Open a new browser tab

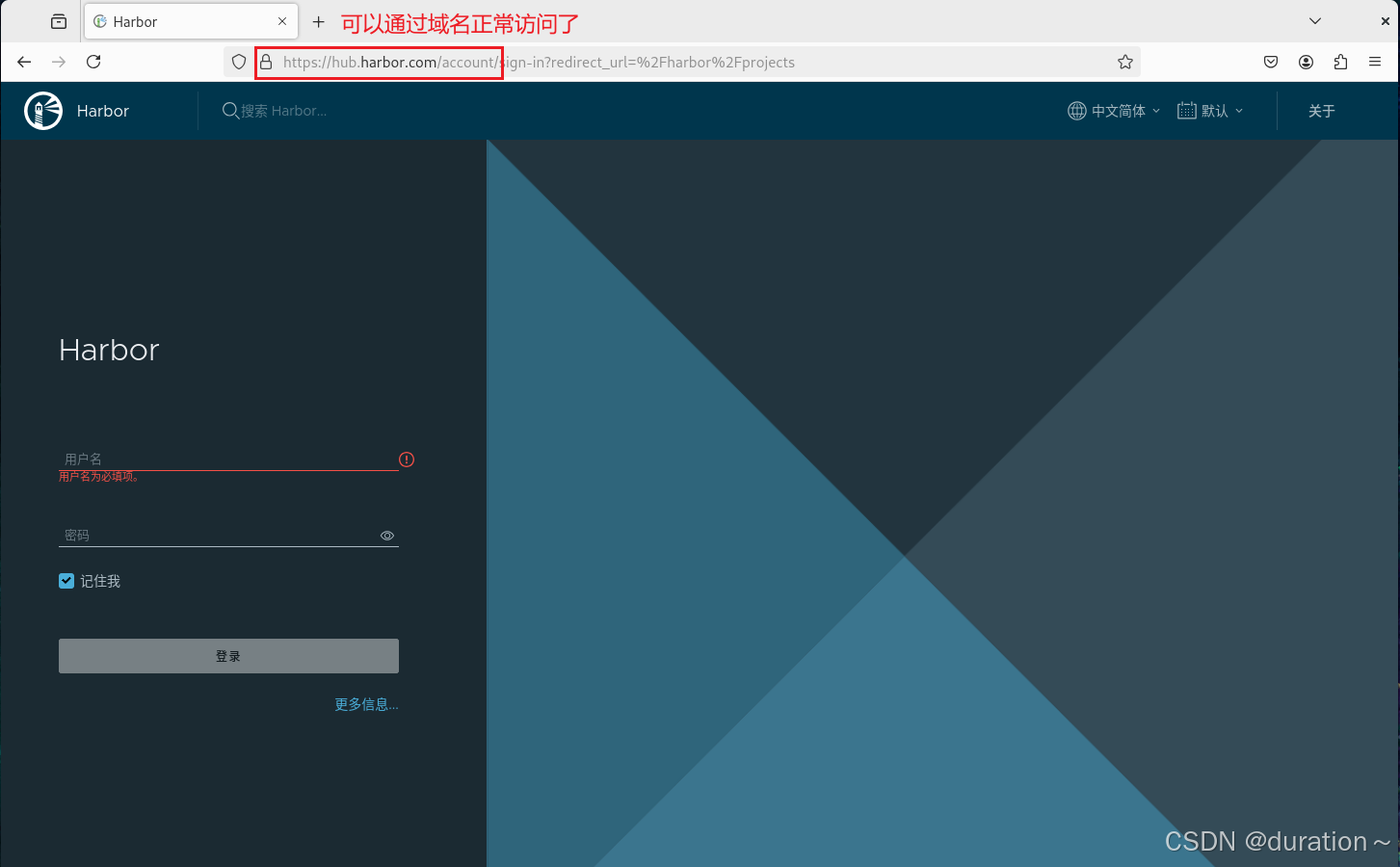[x=319, y=21]
